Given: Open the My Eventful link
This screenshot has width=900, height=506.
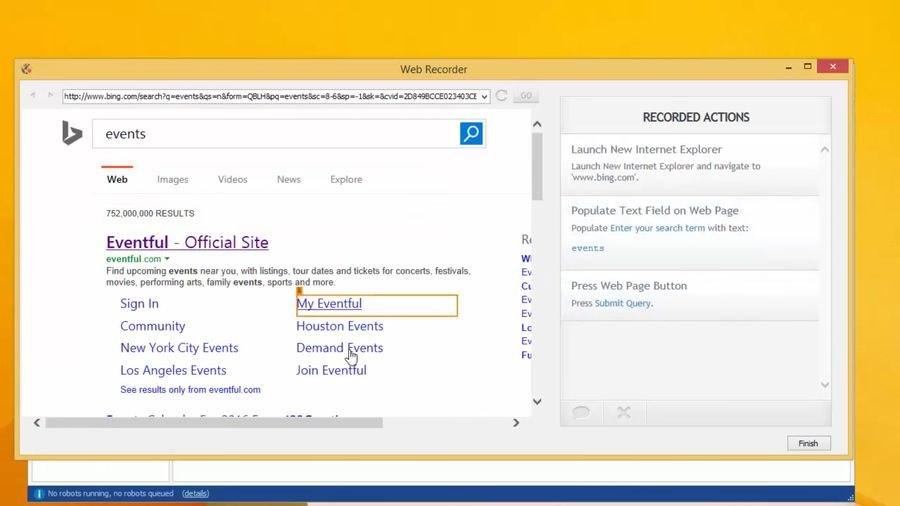Looking at the screenshot, I should click(329, 303).
